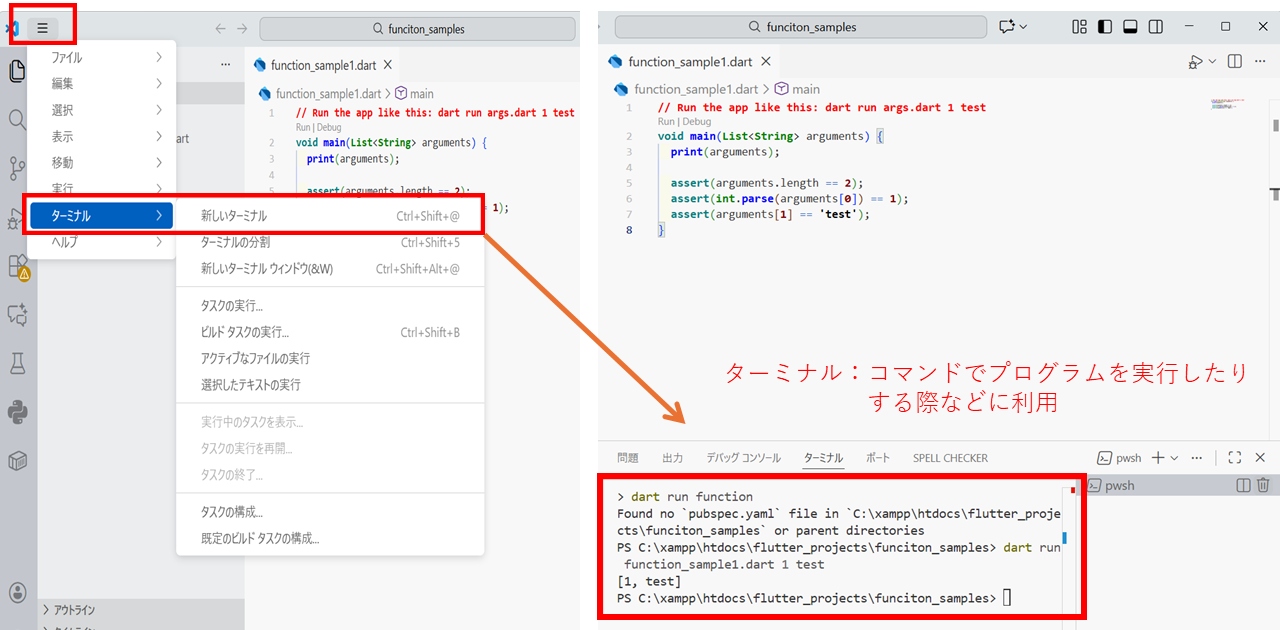The width and height of the screenshot is (1280, 630).
Task: Open Copilot chat dropdown arrow
Action: tap(1023, 27)
